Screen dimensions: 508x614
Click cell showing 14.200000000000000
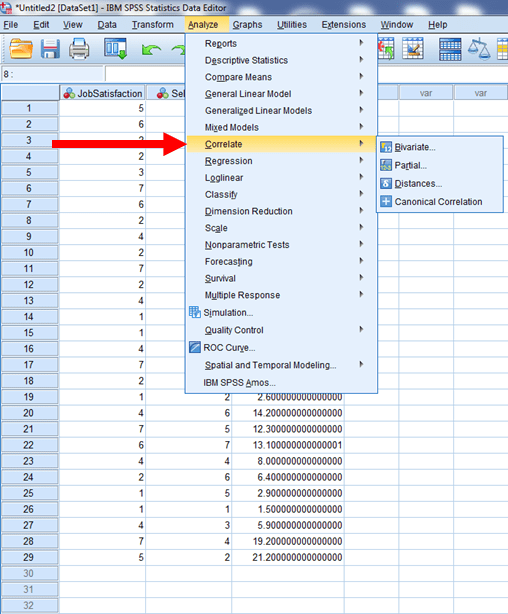point(288,413)
